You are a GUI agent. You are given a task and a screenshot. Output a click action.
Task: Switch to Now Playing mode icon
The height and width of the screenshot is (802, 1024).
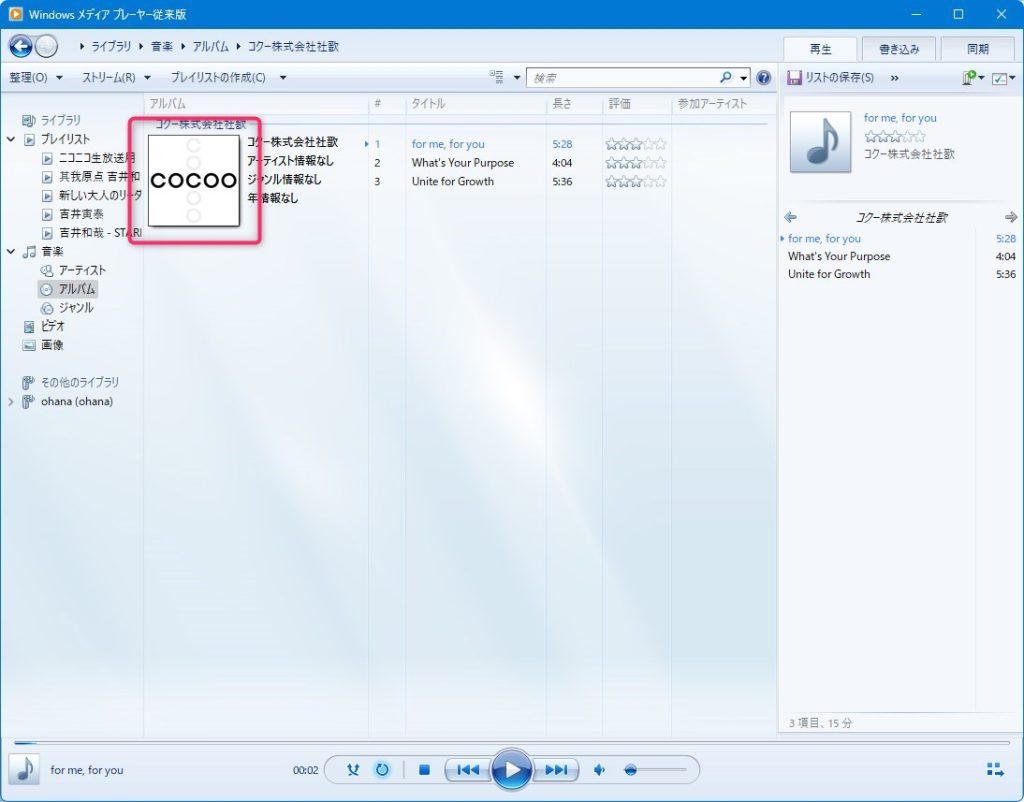[994, 769]
